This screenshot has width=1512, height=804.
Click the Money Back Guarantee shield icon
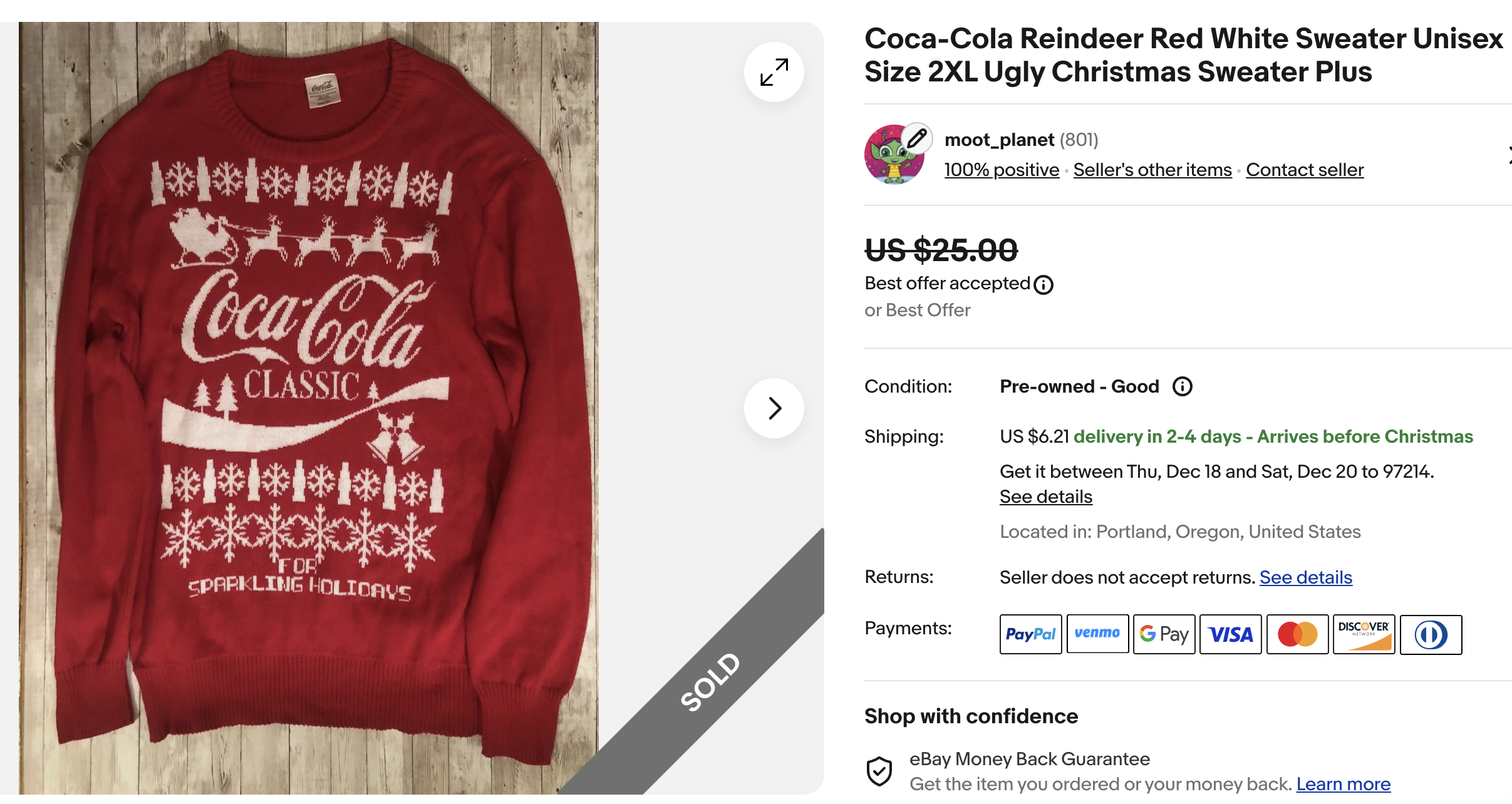click(x=879, y=771)
